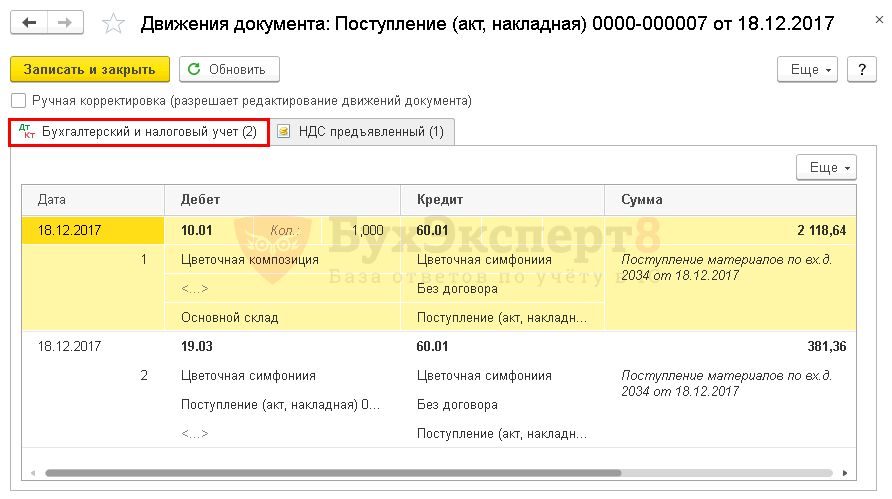This screenshot has width=892, height=499.
Task: Switch to Бухгалтерский и налоговый учет tab
Action: click(x=139, y=132)
